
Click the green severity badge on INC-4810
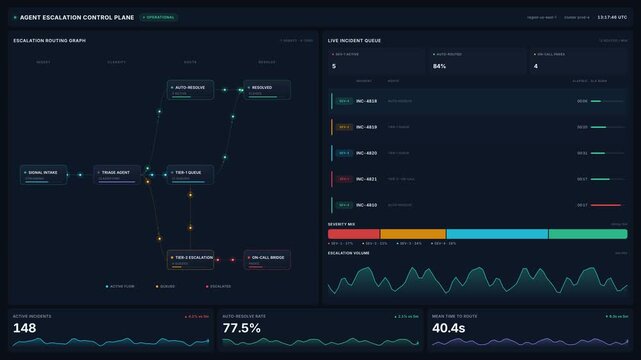point(344,205)
